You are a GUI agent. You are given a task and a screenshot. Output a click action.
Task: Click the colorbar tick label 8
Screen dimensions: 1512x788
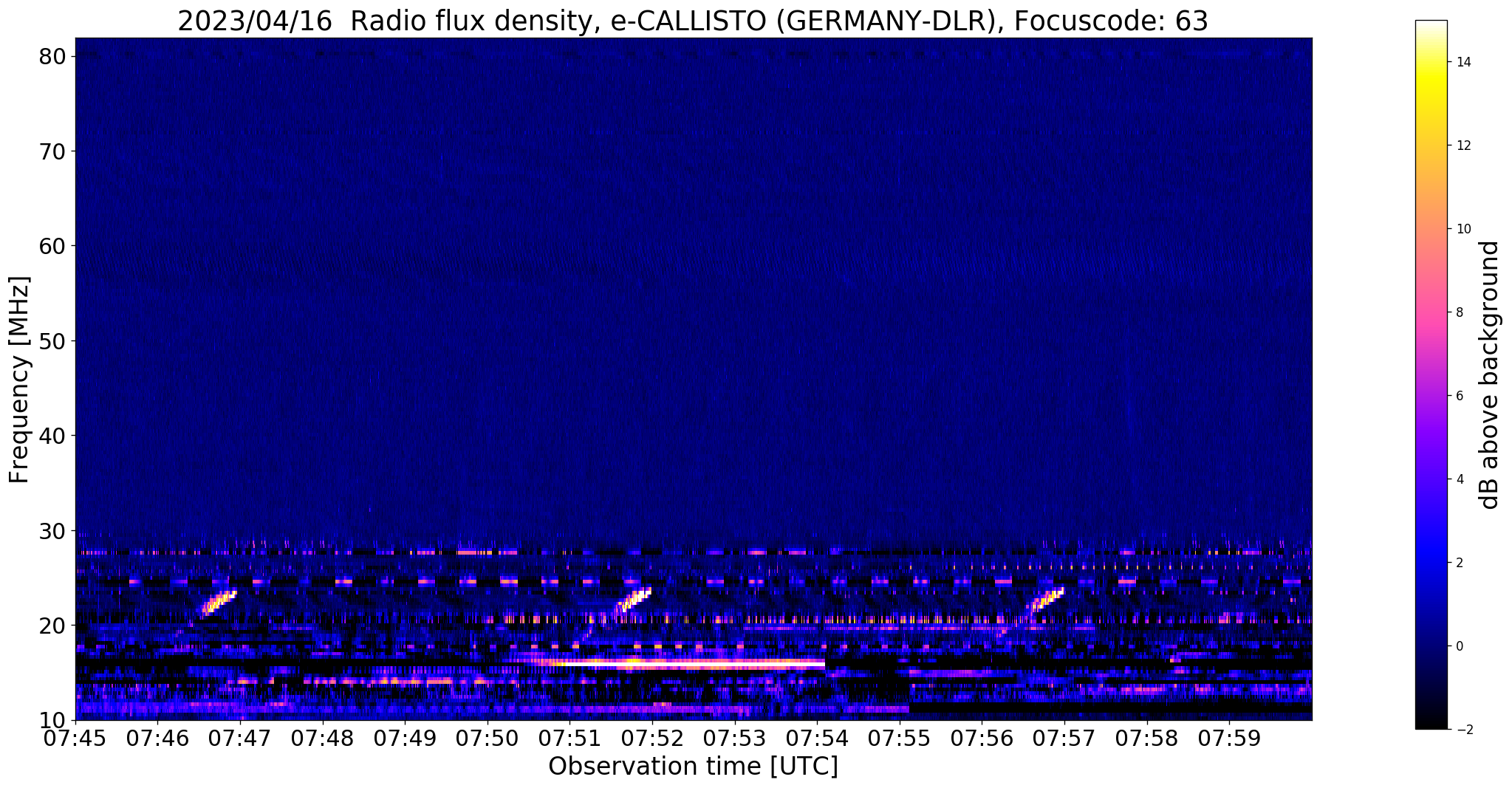click(1460, 312)
